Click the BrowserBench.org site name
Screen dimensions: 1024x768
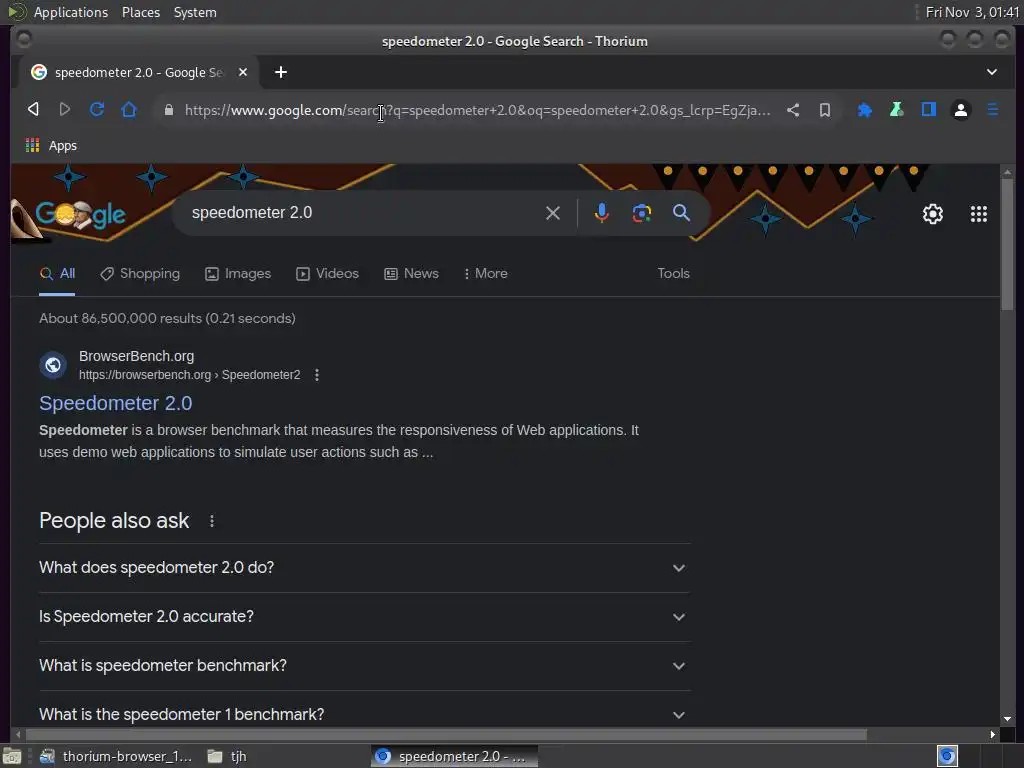pos(136,356)
